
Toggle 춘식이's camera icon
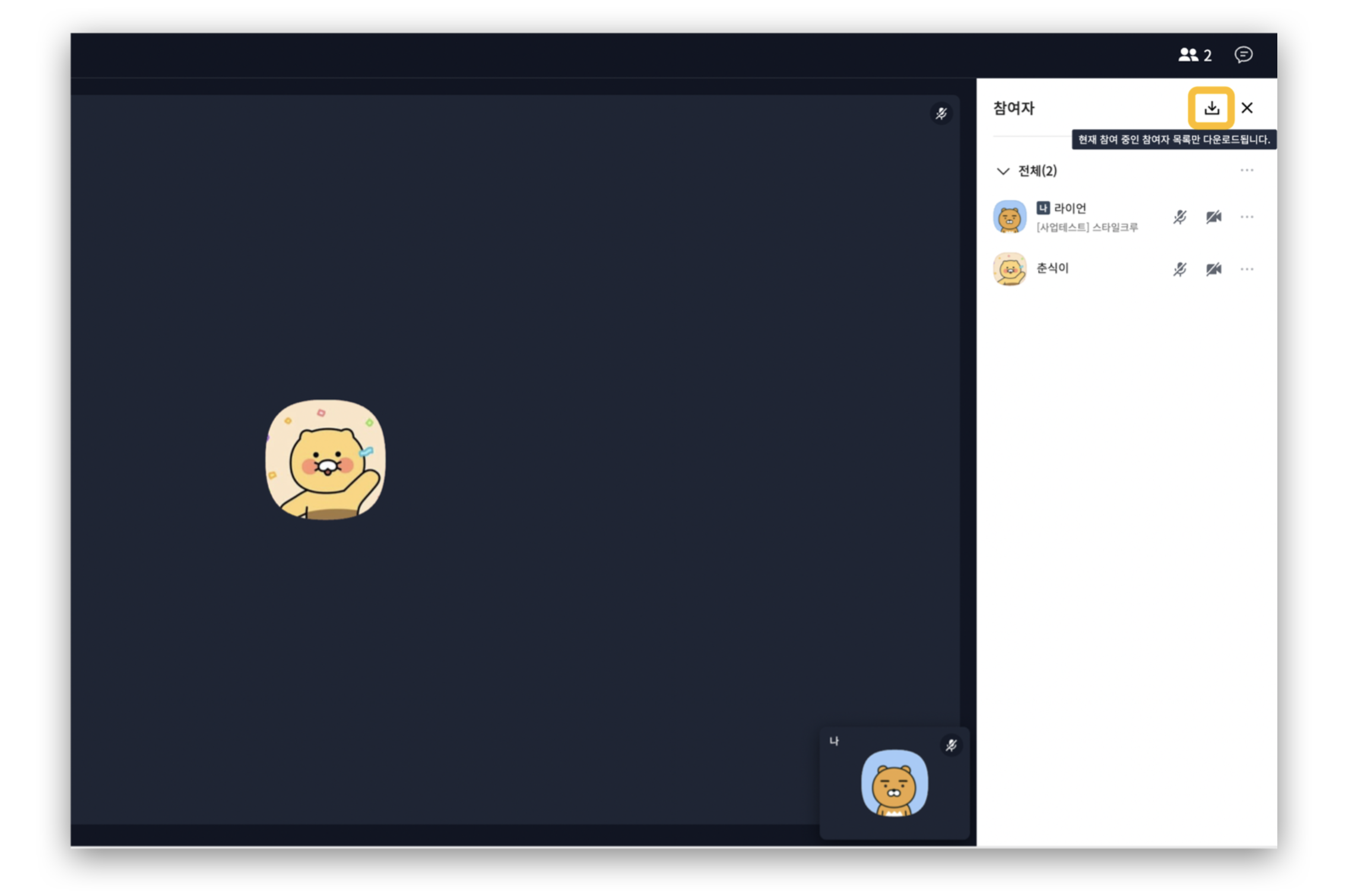(1213, 269)
